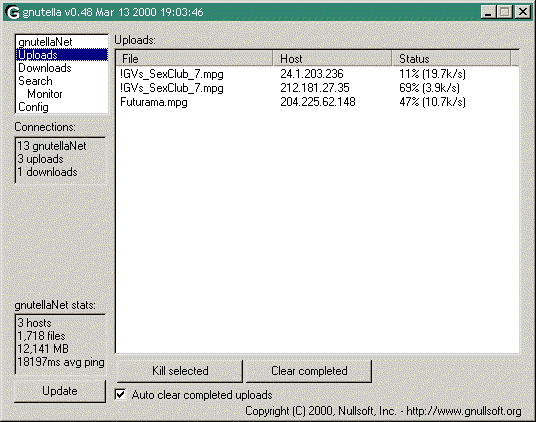The height and width of the screenshot is (422, 536).
Task: Close the gnutella window
Action: coord(523,12)
